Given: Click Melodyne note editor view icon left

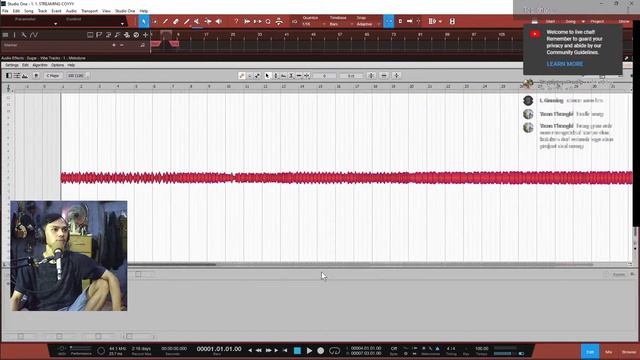Looking at the screenshot, I should [x=9, y=76].
